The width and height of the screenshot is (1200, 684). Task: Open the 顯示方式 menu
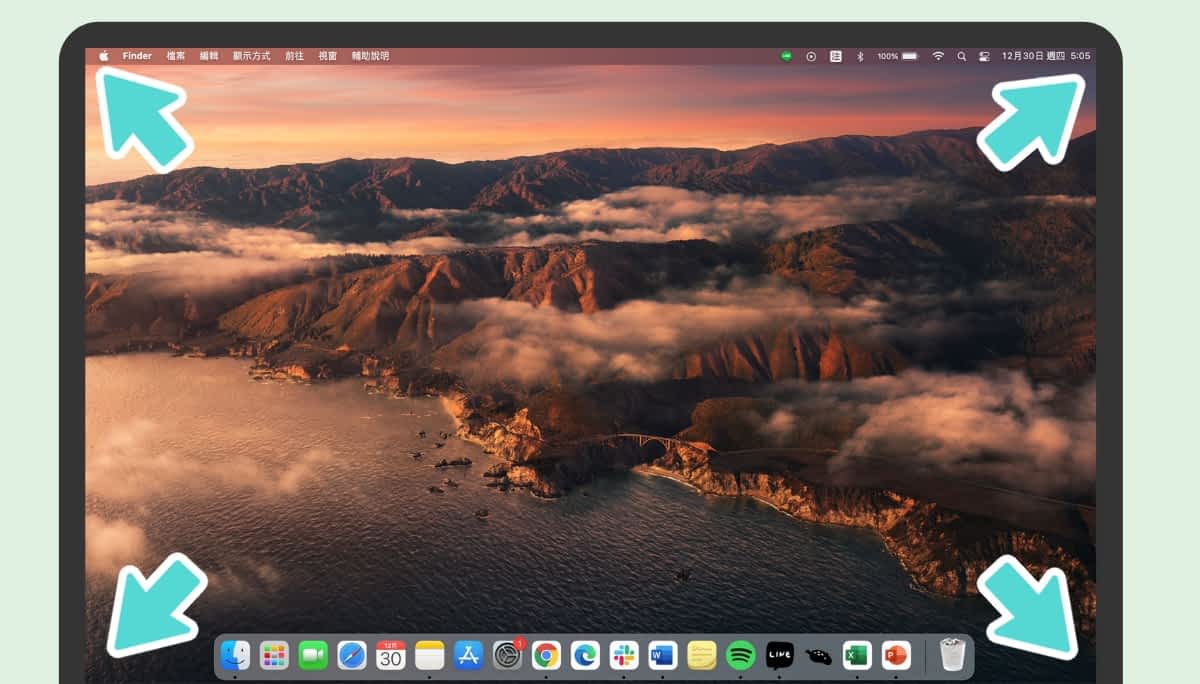click(252, 56)
